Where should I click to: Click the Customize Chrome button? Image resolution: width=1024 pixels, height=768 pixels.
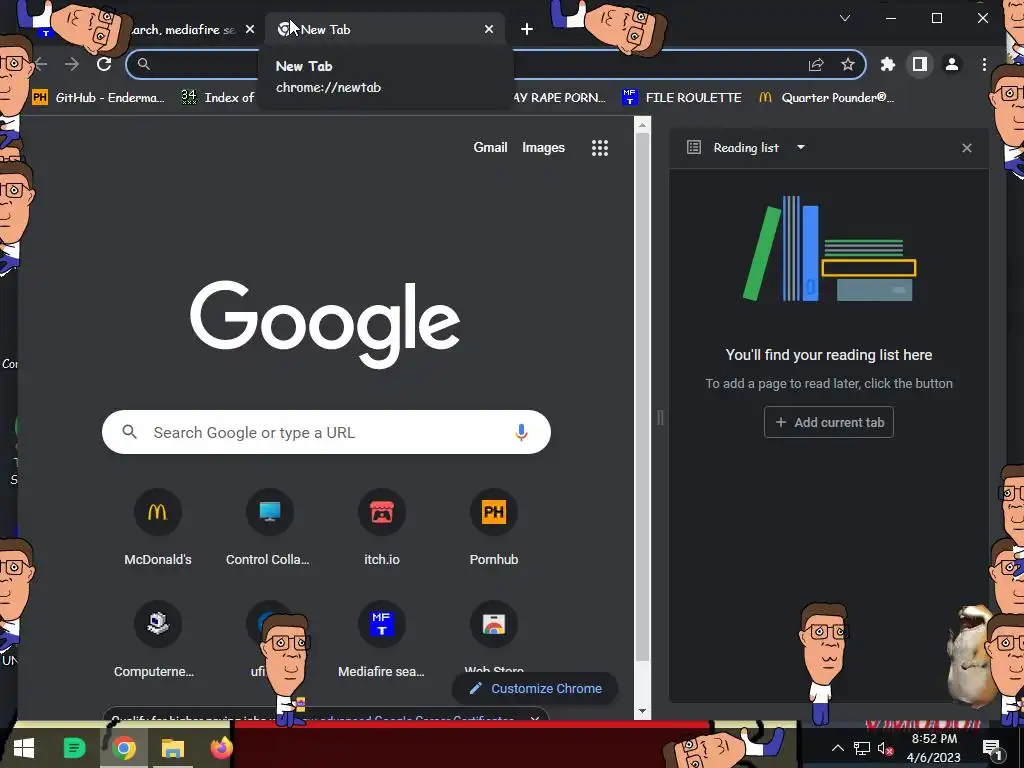coord(535,688)
